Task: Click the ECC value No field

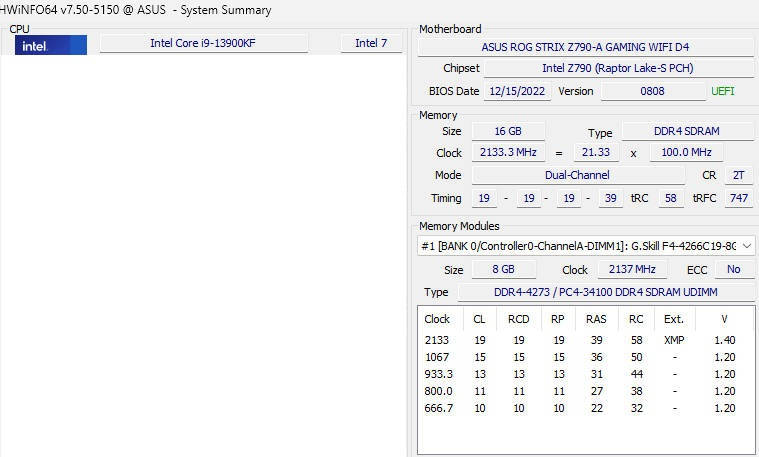Action: [734, 269]
